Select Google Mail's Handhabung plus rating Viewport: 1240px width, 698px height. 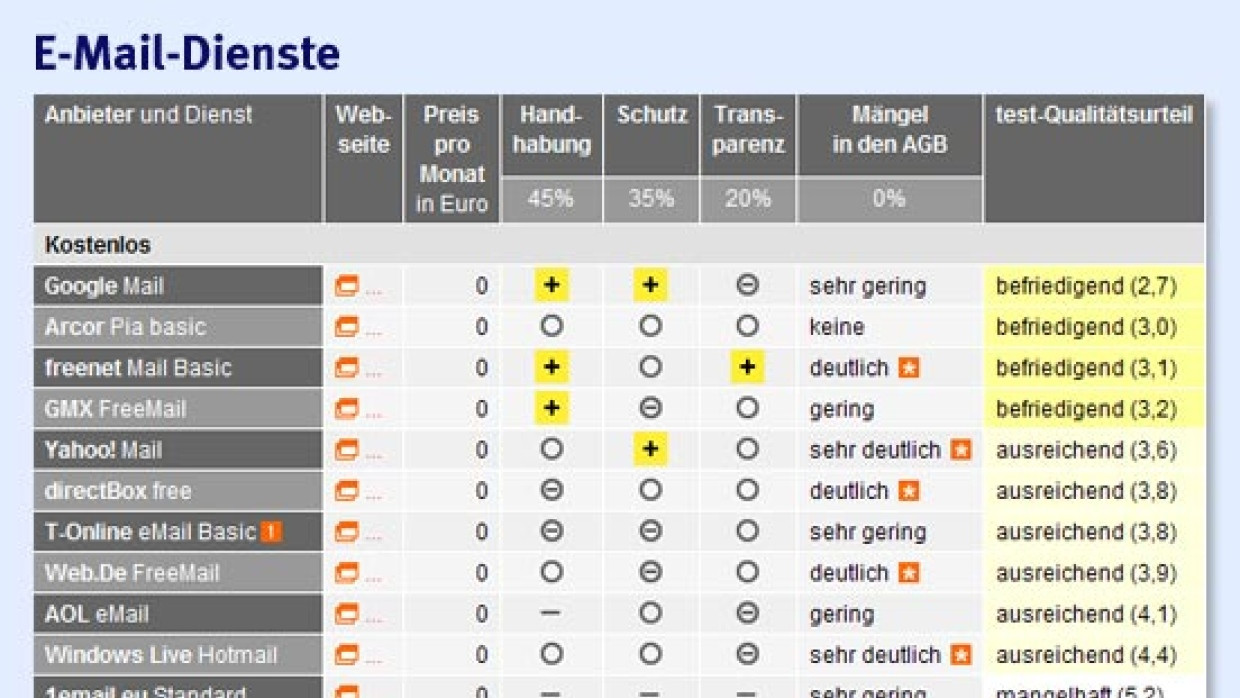(551, 286)
